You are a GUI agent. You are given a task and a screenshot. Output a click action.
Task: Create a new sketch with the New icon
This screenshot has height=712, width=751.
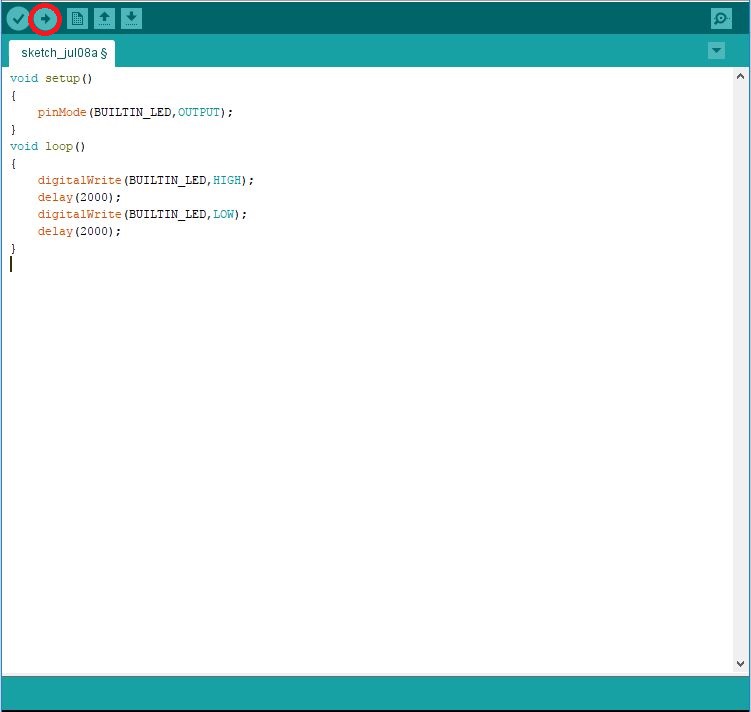77,19
